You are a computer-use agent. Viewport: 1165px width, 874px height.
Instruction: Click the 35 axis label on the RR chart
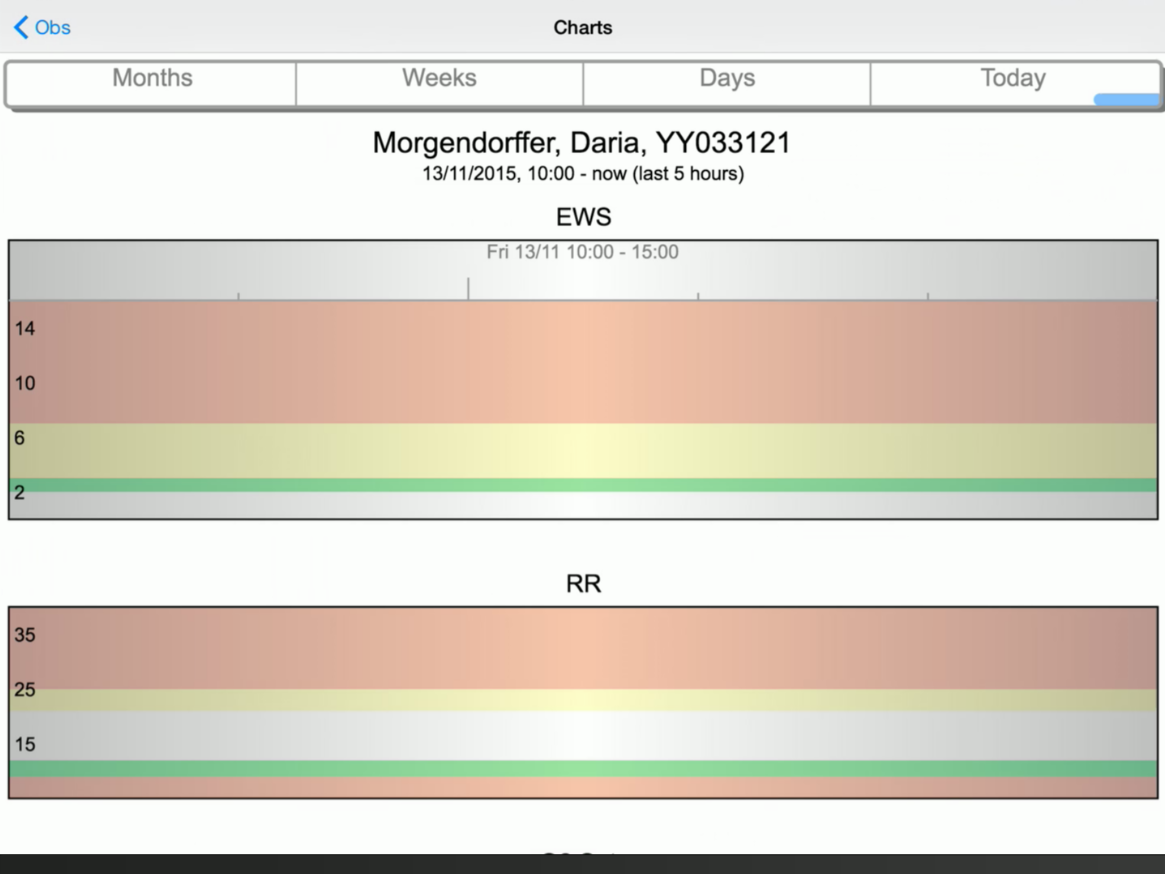[25, 635]
